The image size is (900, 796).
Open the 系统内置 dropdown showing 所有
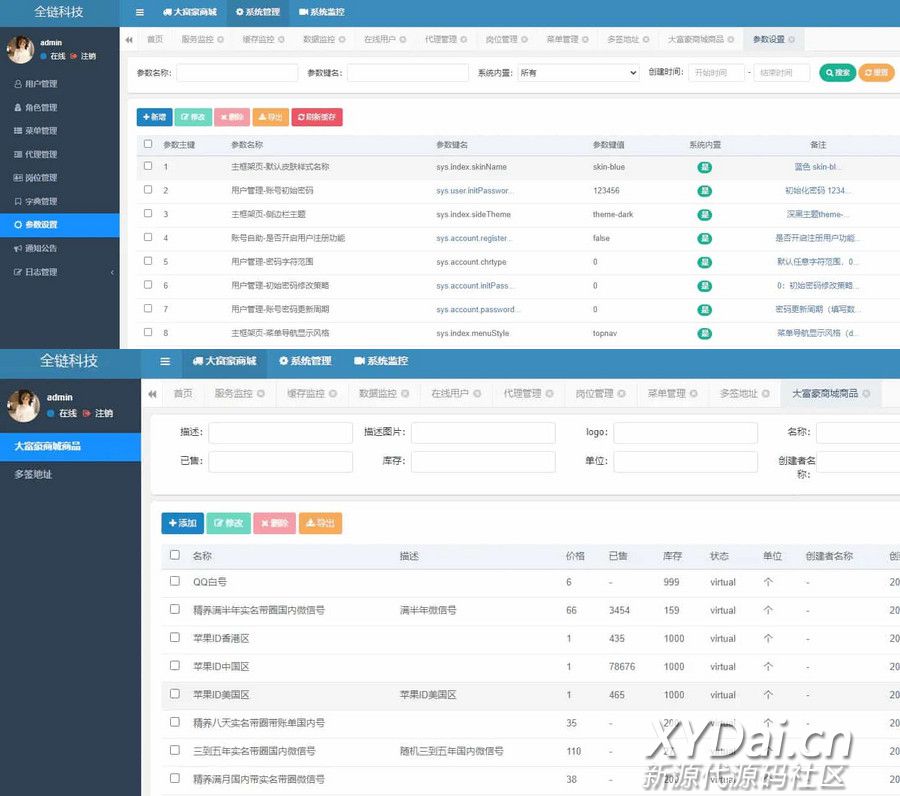coord(577,73)
